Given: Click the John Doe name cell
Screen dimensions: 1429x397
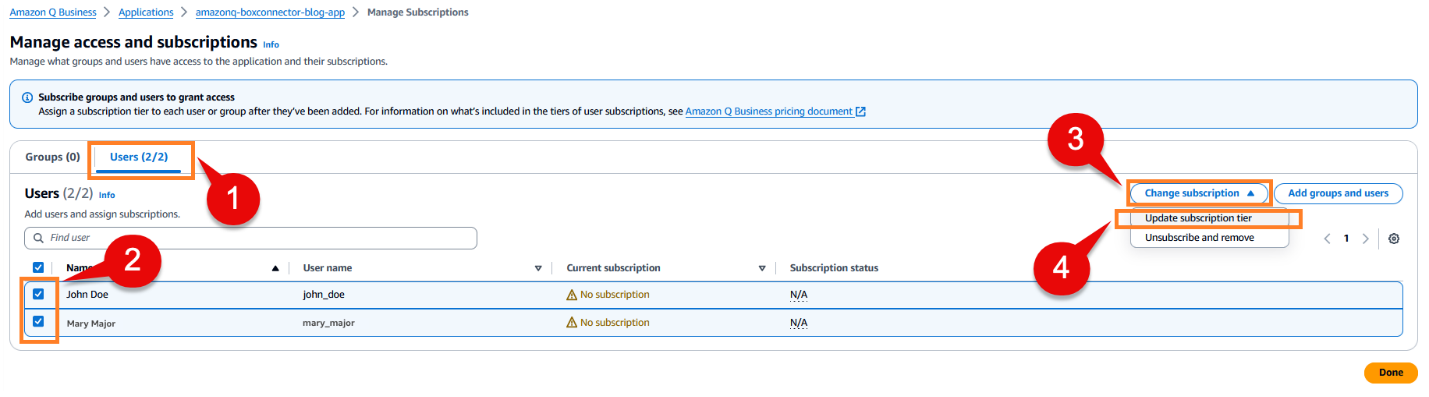Looking at the screenshot, I should pyautogui.click(x=88, y=295).
